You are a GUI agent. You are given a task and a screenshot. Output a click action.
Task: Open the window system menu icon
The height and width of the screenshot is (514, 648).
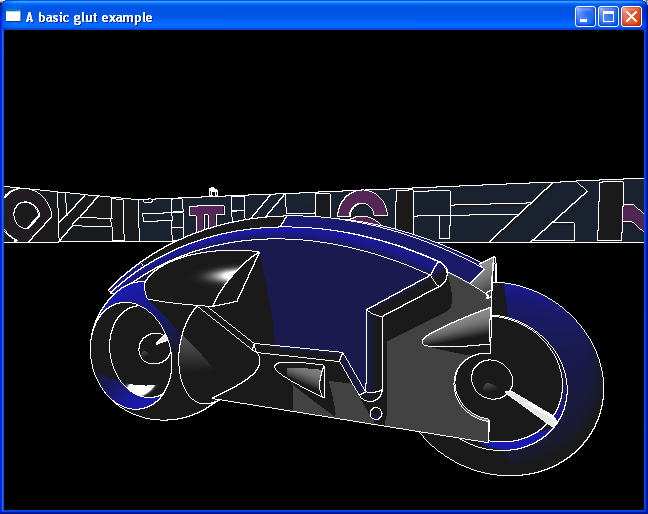click(x=13, y=16)
